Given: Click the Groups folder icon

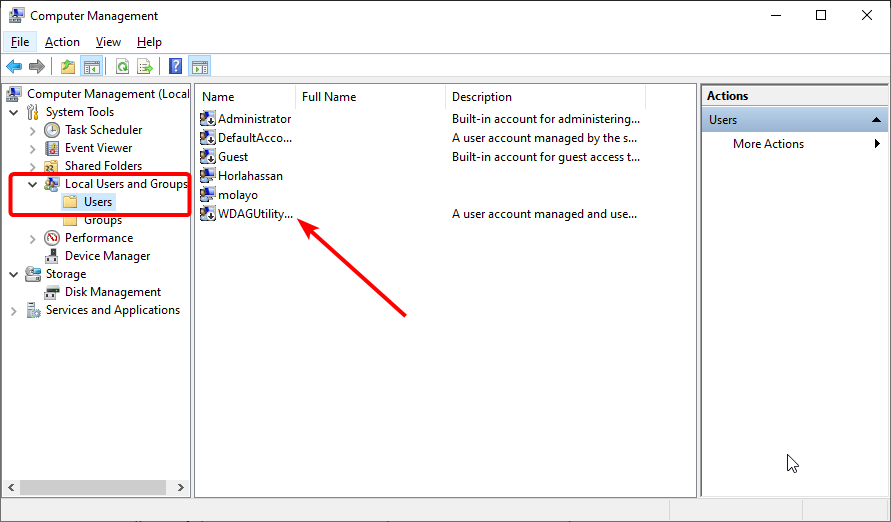Looking at the screenshot, I should 70,220.
